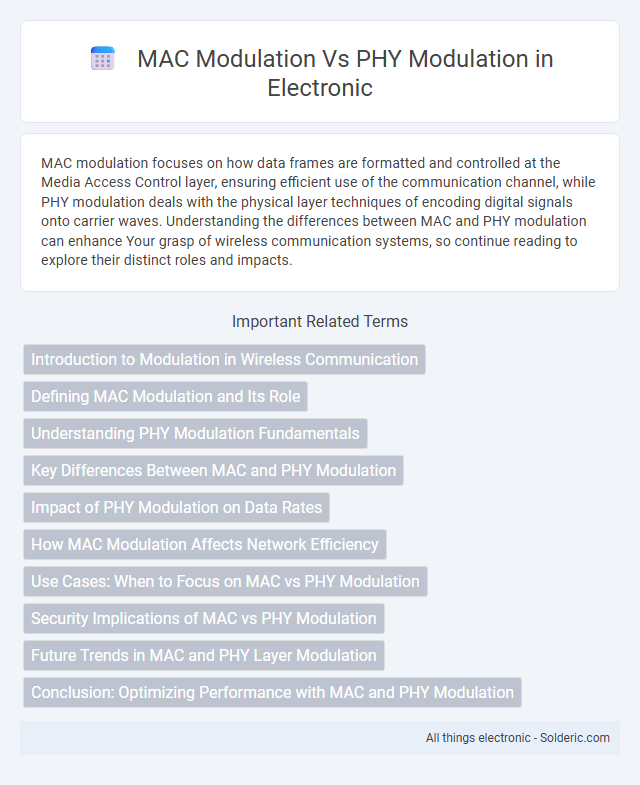Select Security Implications of MAC vs PHY Modulation
640x785 pixels.
204,619
